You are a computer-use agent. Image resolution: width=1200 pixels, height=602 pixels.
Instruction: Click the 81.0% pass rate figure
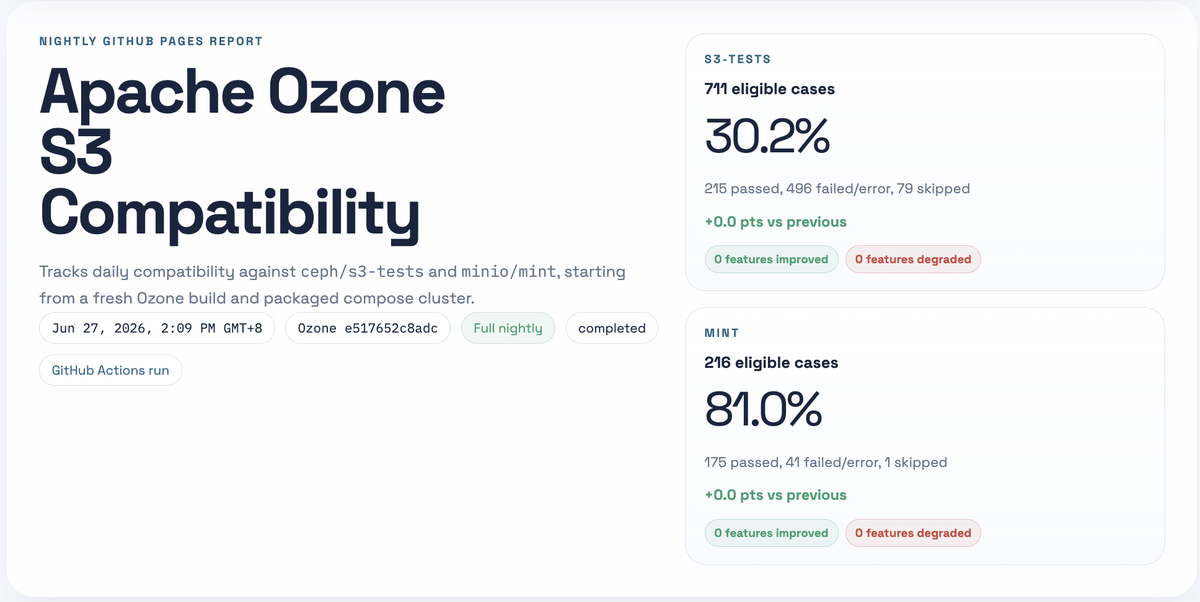tap(763, 409)
